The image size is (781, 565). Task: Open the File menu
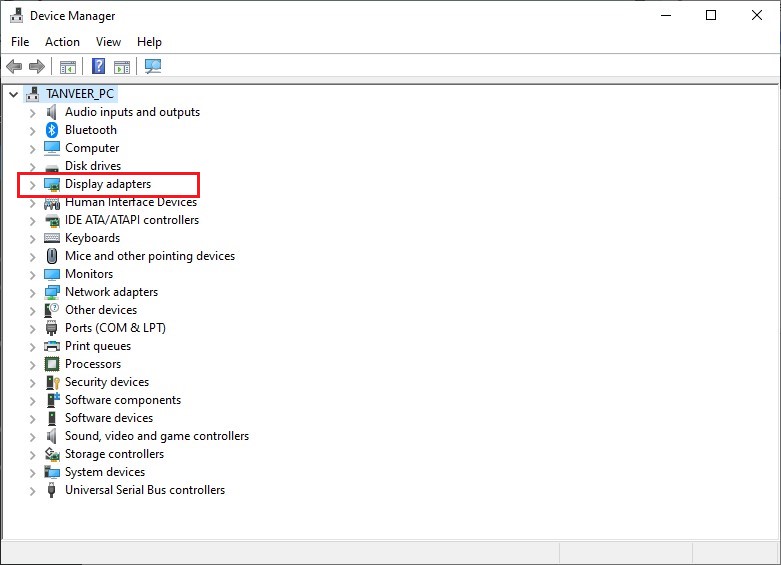click(20, 42)
